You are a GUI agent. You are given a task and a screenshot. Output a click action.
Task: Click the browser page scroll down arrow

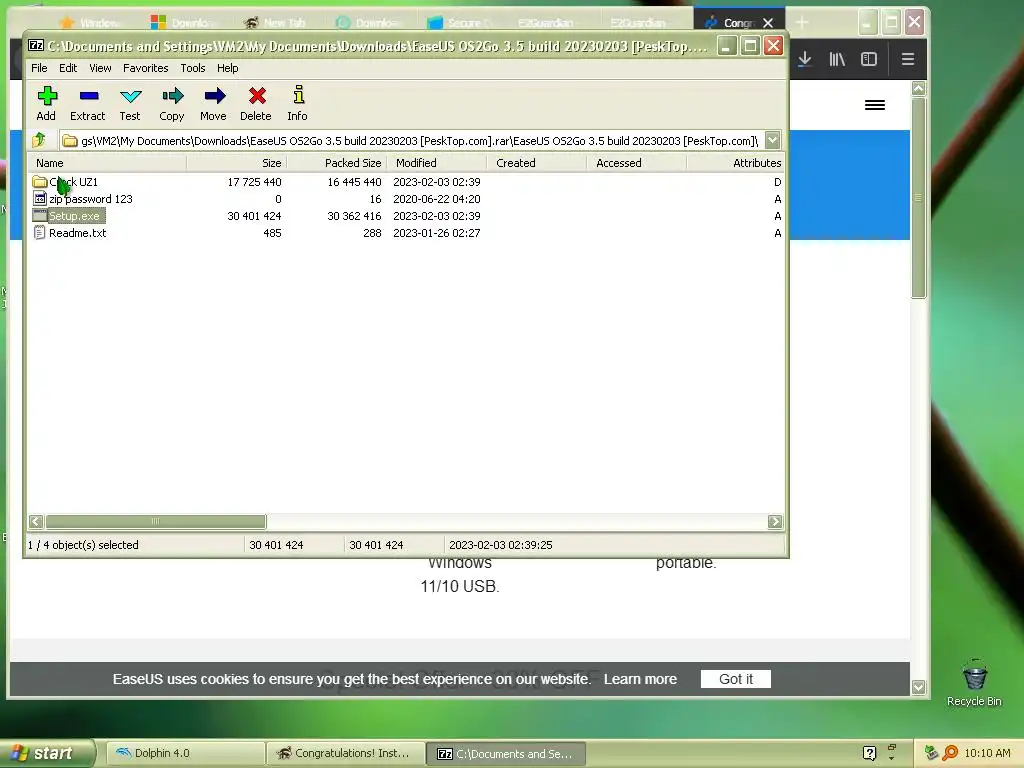click(918, 687)
